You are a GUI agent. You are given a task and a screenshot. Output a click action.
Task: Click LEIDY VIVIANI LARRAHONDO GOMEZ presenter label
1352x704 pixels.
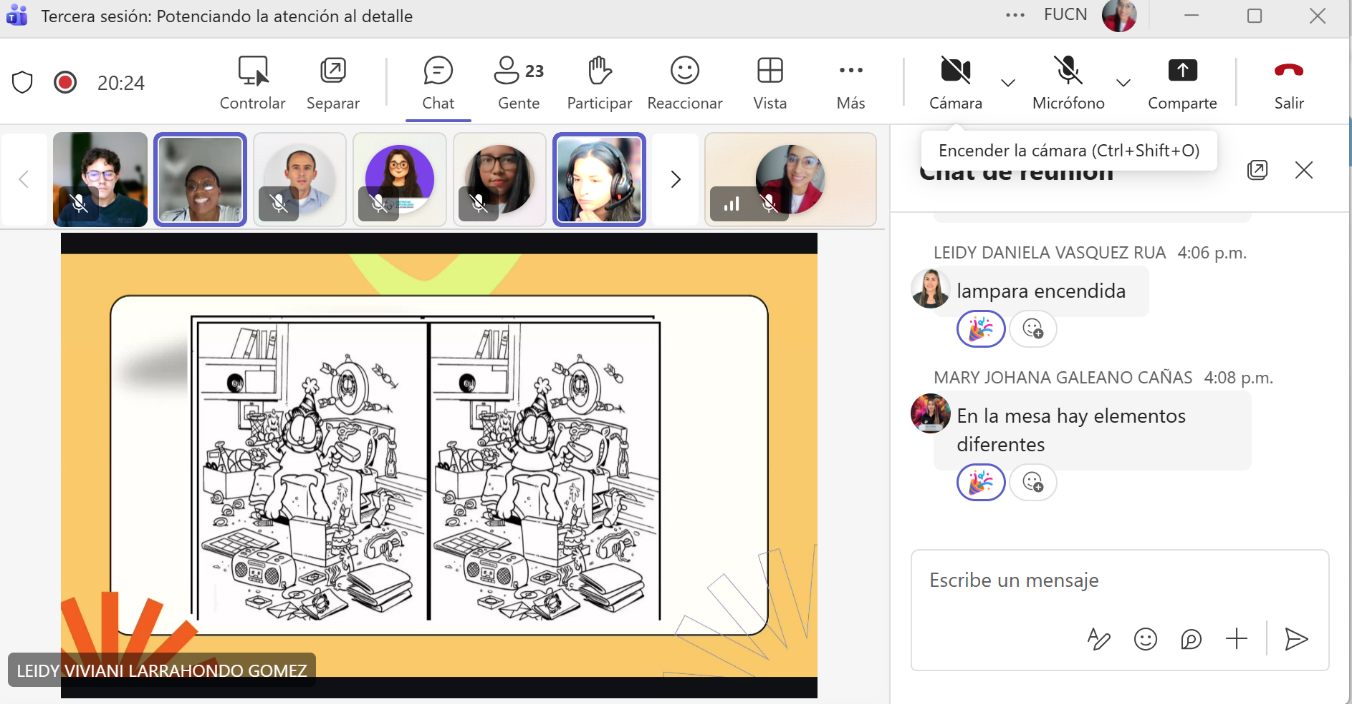pyautogui.click(x=162, y=670)
